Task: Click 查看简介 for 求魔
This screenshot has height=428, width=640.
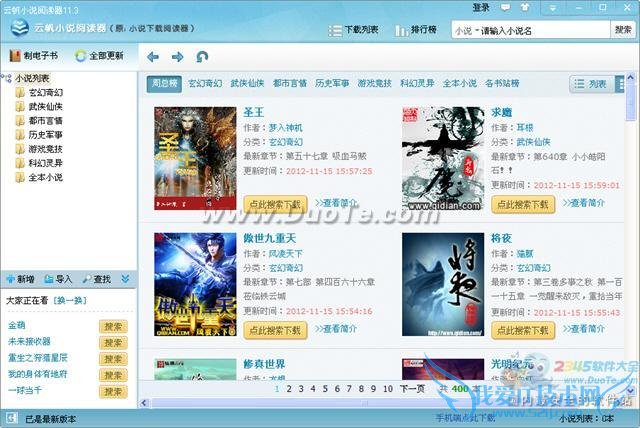Action: pos(584,203)
